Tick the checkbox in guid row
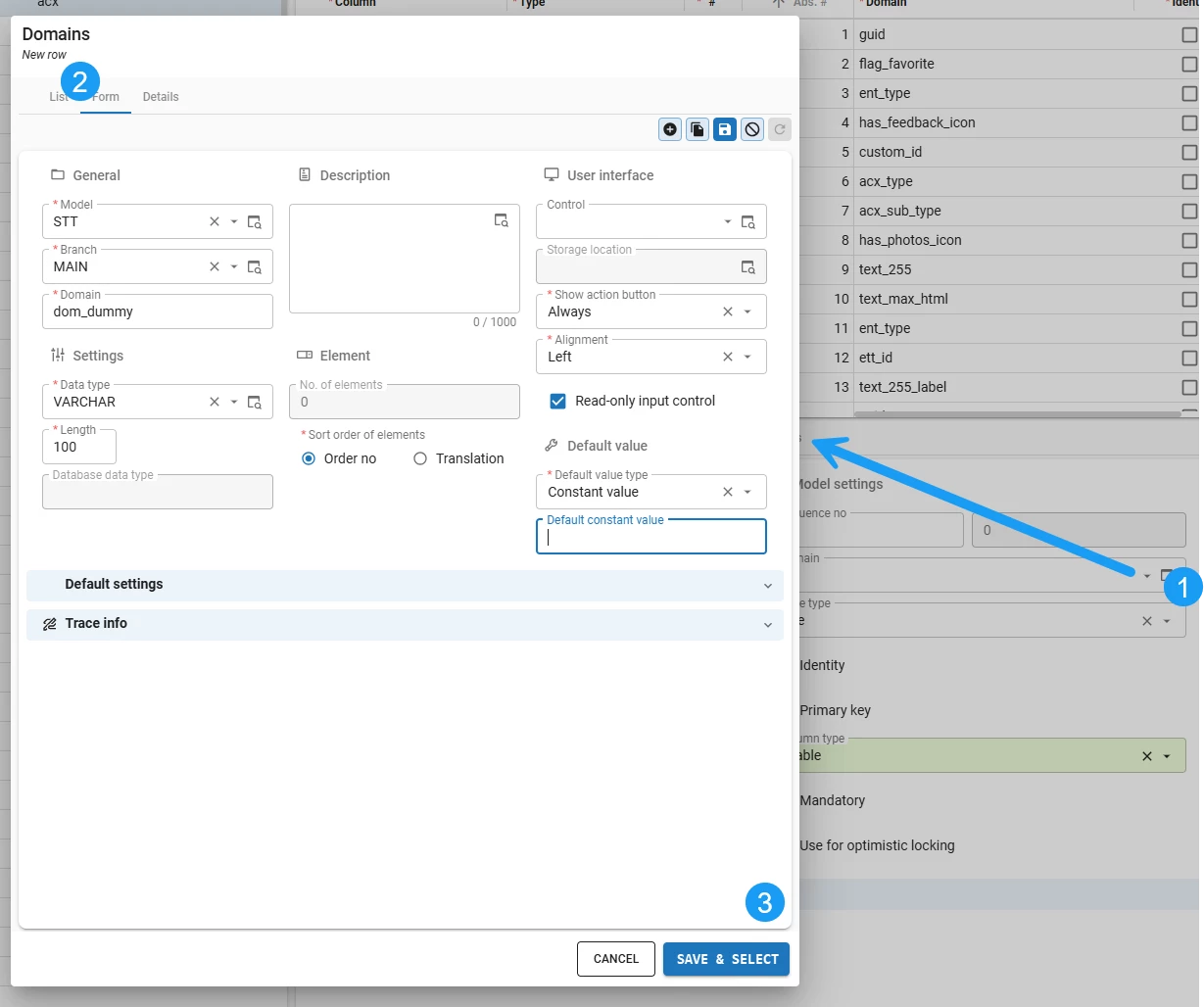Image resolution: width=1204 pixels, height=1007 pixels. pyautogui.click(x=1189, y=35)
